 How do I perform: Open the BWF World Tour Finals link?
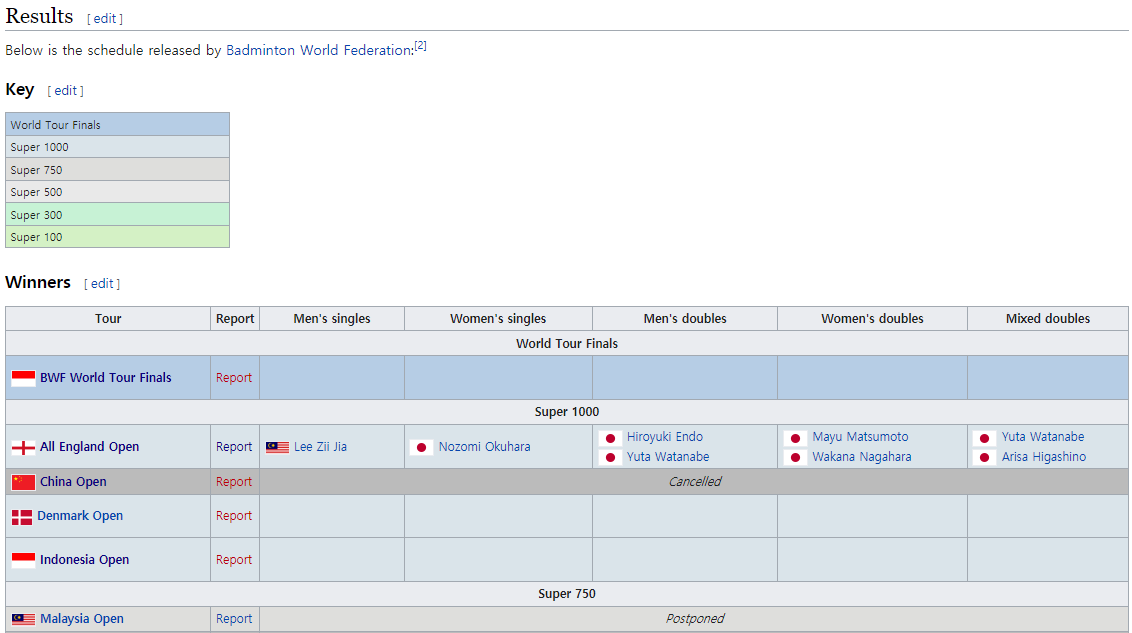coord(105,377)
